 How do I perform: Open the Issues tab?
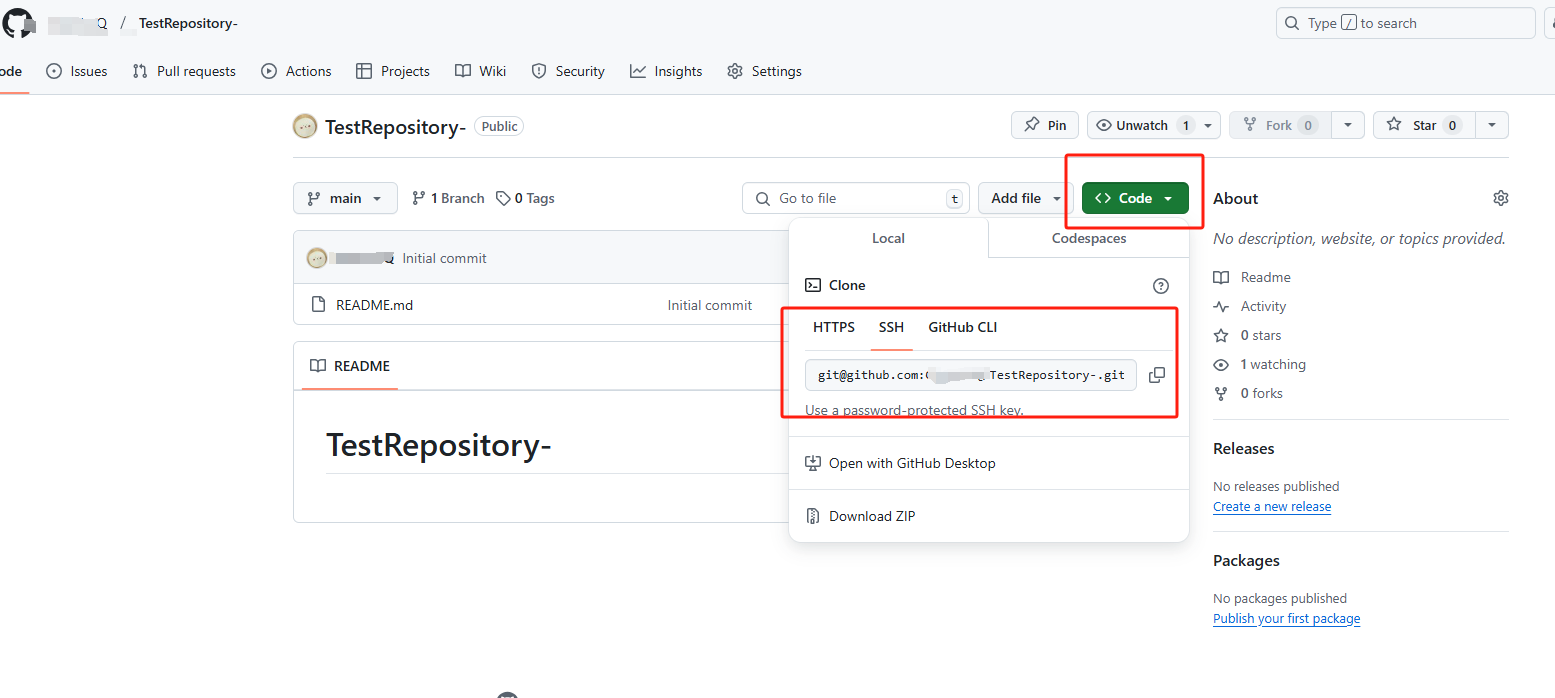click(77, 71)
